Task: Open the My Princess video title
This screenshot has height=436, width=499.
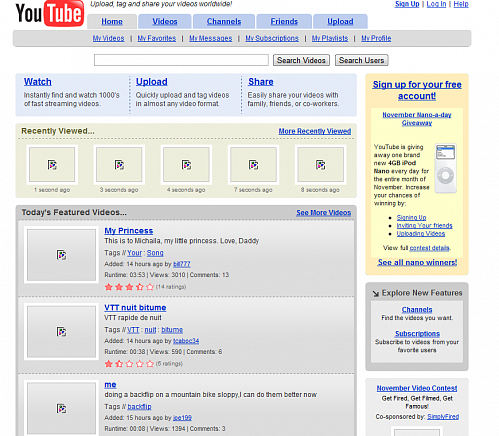Action: (129, 231)
